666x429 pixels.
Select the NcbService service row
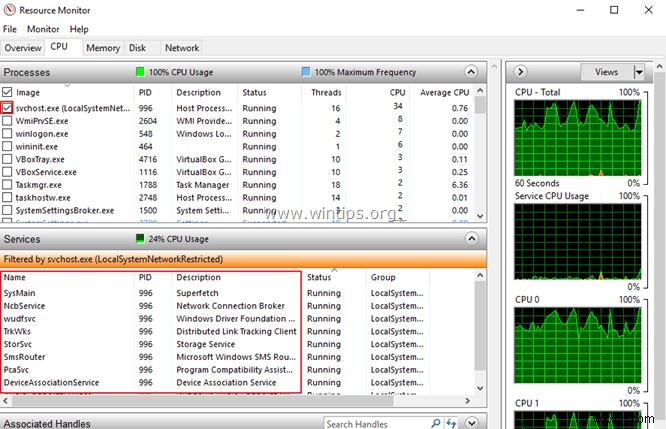pyautogui.click(x=215, y=306)
